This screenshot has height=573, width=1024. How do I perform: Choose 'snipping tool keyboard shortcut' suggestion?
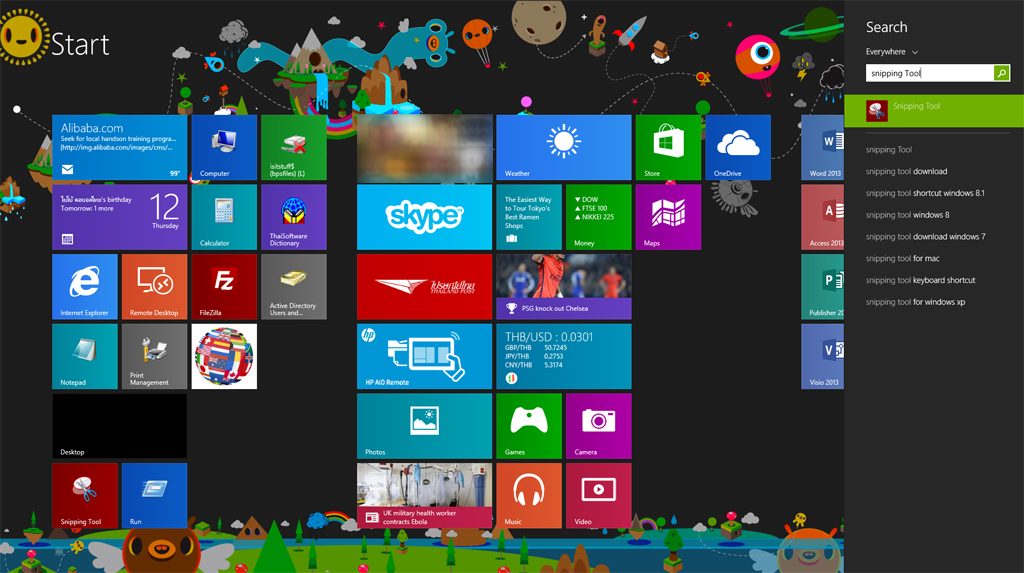coord(921,280)
